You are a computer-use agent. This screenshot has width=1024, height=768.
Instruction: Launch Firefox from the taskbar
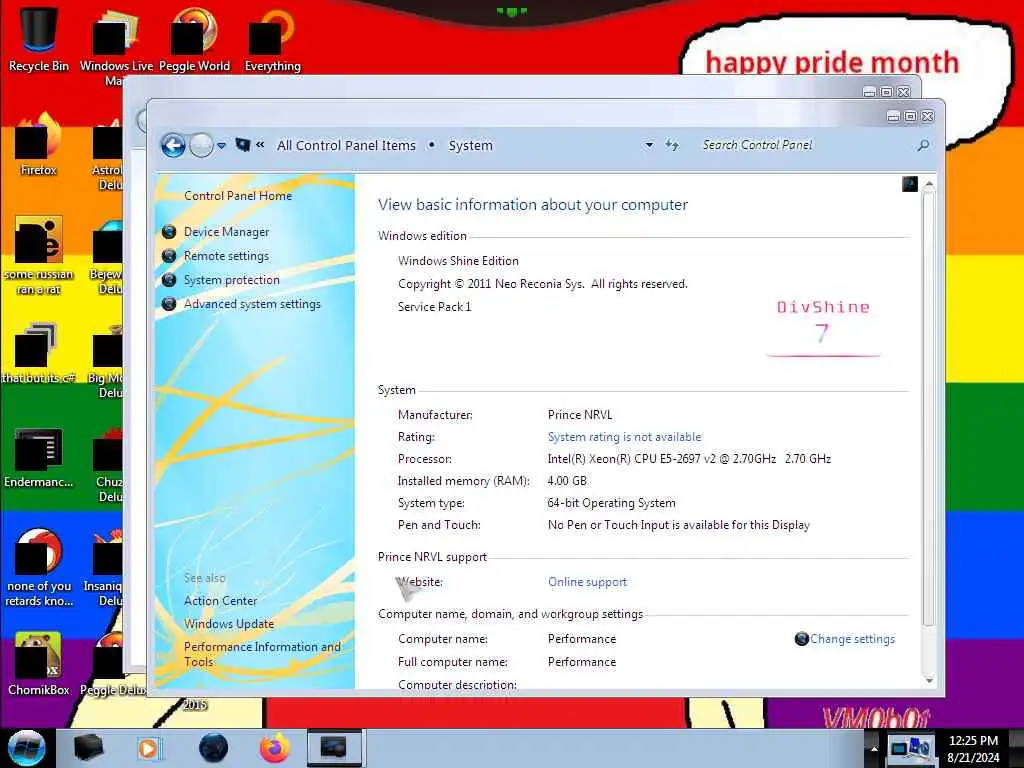(275, 748)
